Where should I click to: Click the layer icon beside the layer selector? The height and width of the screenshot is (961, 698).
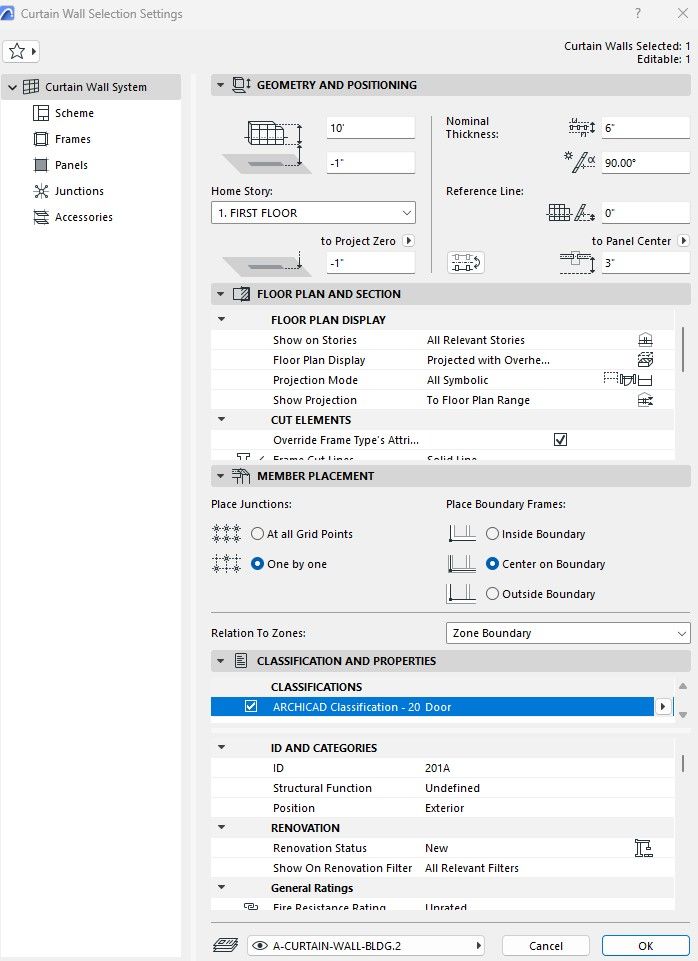226,946
